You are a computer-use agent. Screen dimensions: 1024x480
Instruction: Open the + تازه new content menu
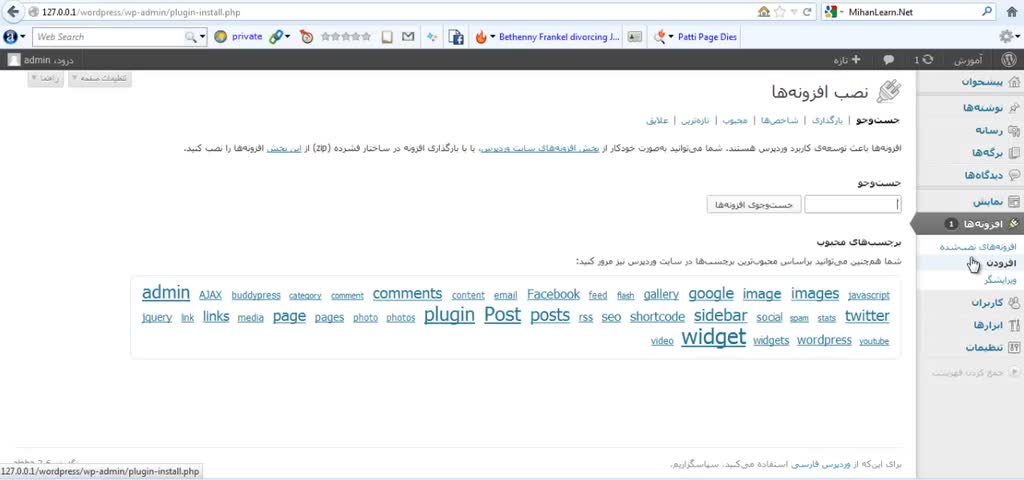(847, 59)
